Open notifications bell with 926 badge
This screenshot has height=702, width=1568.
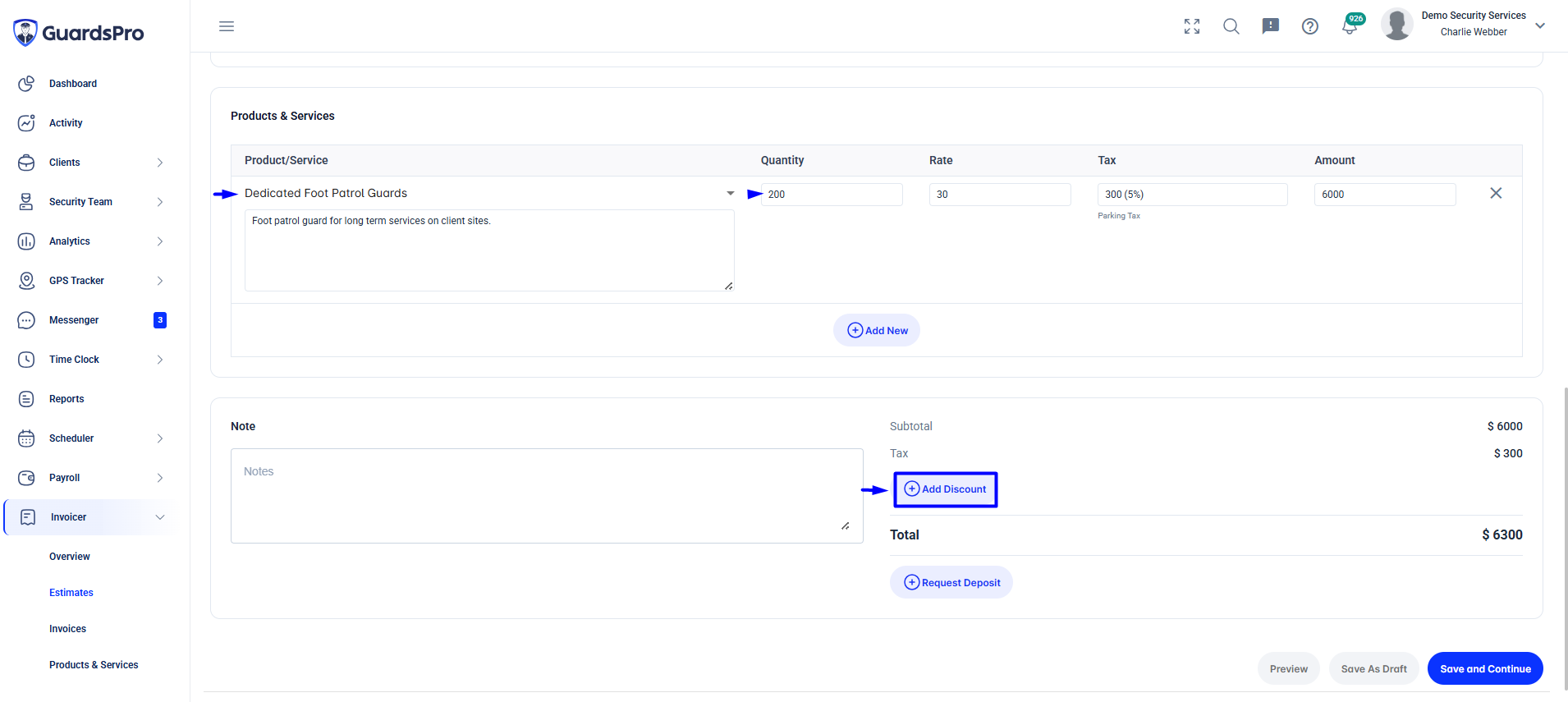click(1351, 25)
